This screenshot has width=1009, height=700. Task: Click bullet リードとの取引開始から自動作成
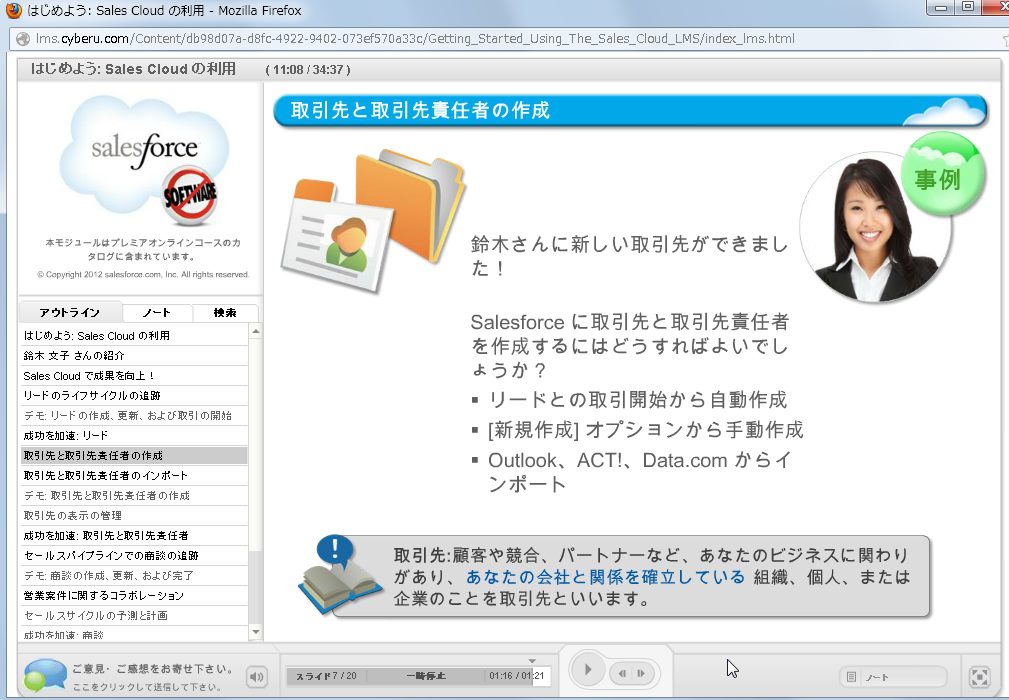pos(638,400)
